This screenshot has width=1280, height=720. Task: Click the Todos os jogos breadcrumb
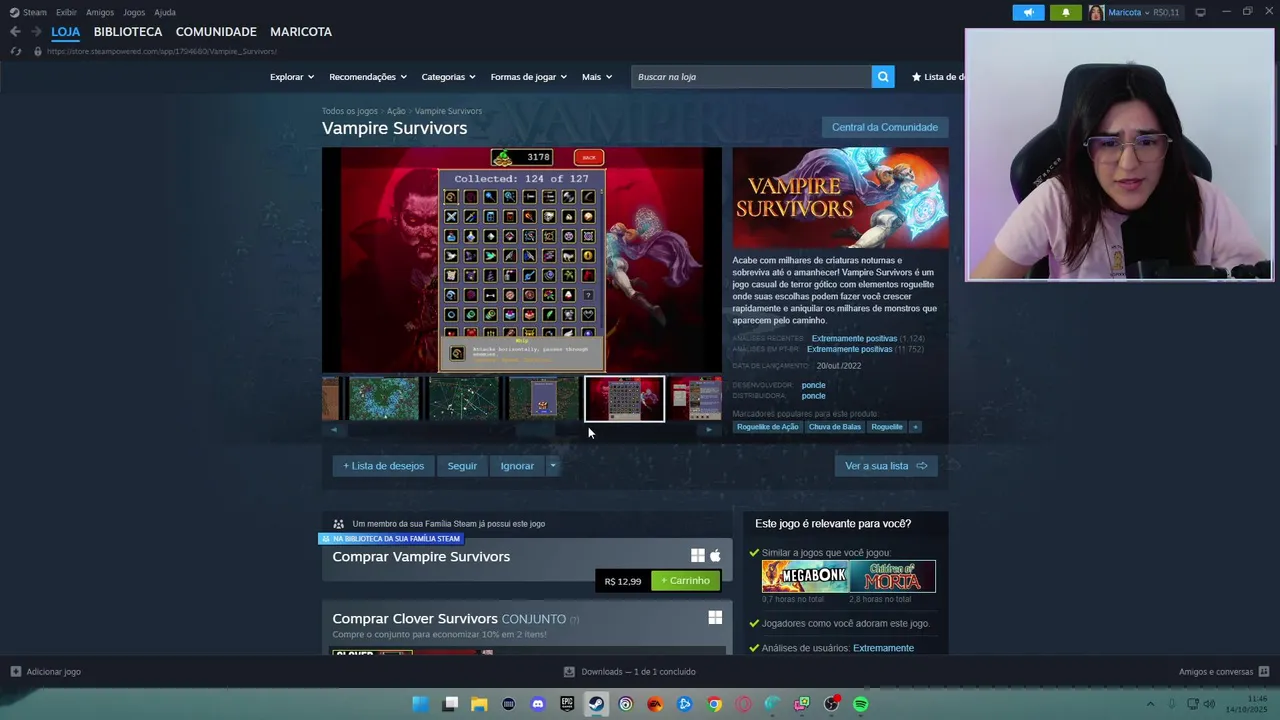coord(350,111)
